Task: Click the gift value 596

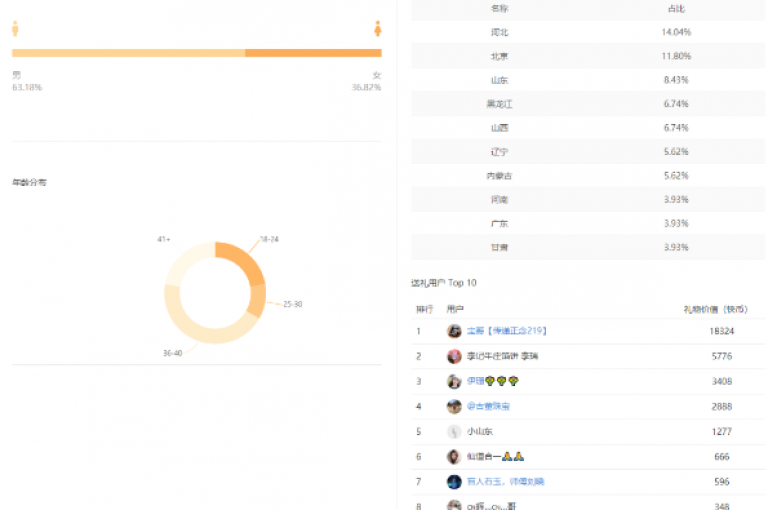Action: click(722, 482)
